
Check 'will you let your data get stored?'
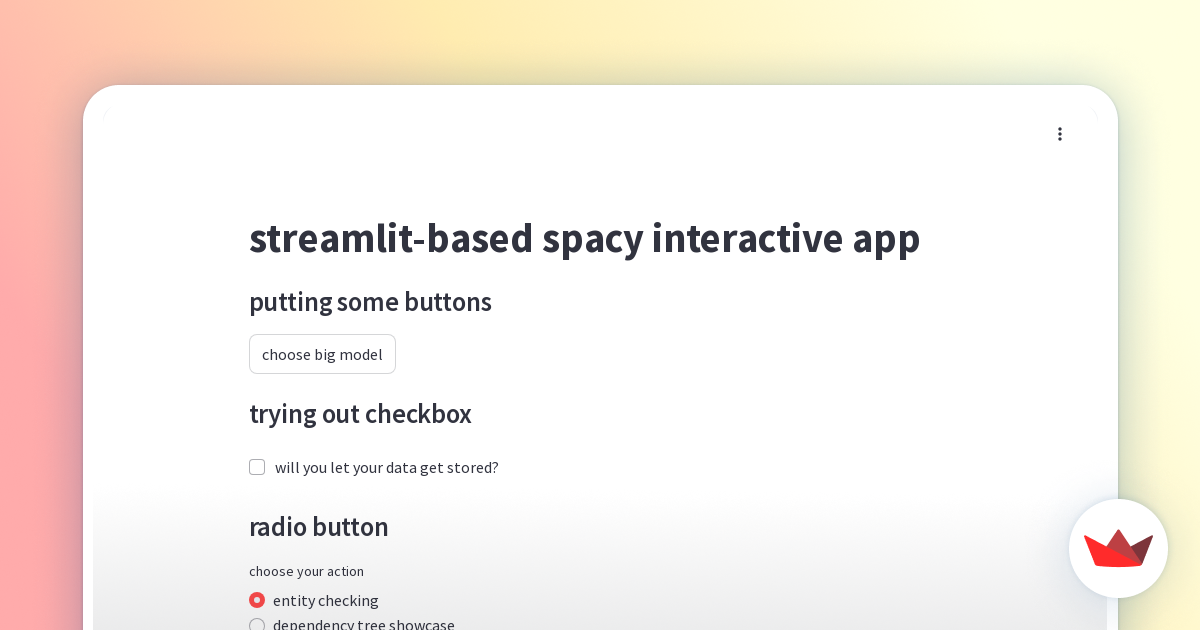tap(257, 467)
